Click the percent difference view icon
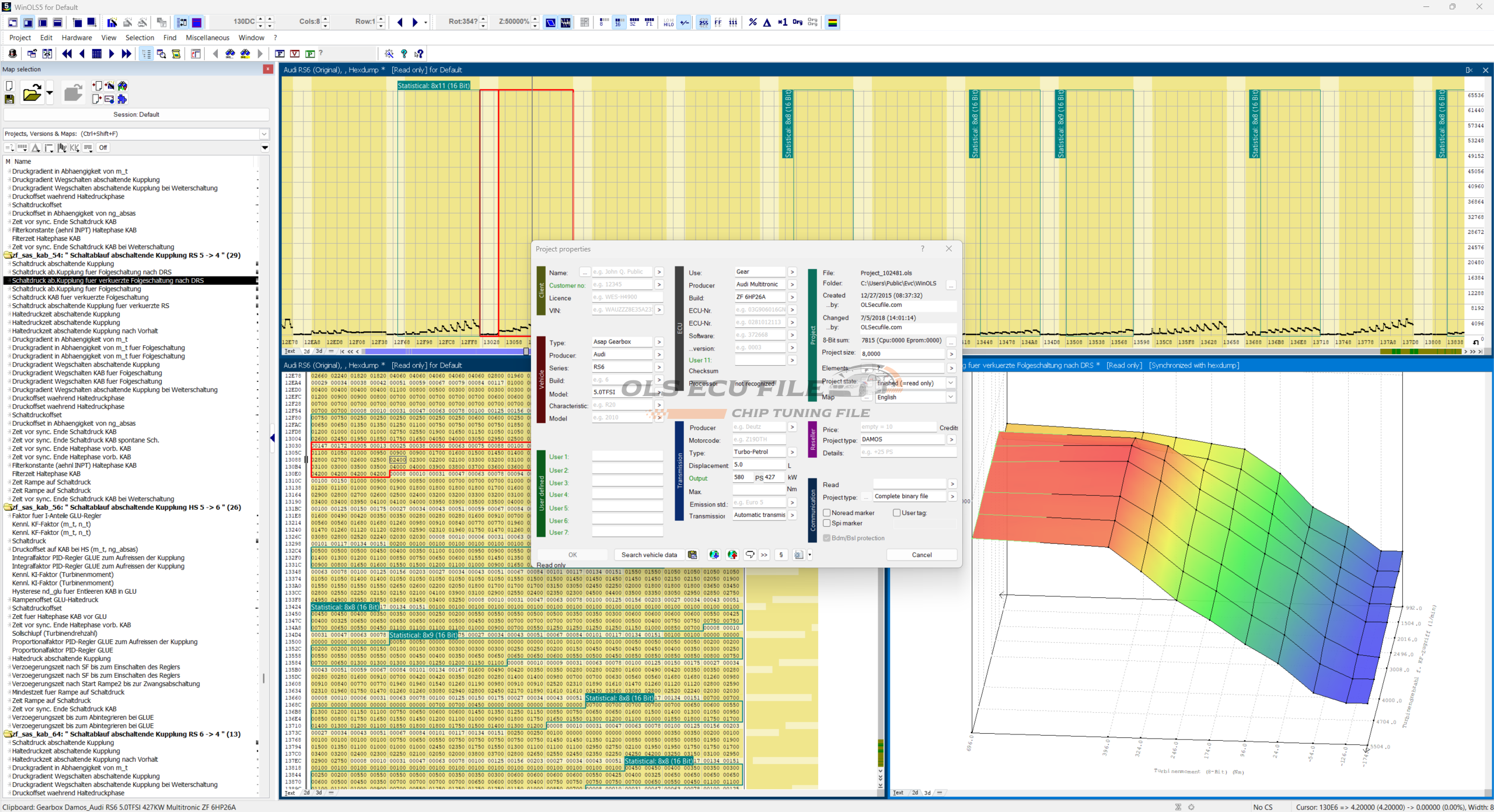Viewport: 1494px width, 812px height. click(753, 22)
